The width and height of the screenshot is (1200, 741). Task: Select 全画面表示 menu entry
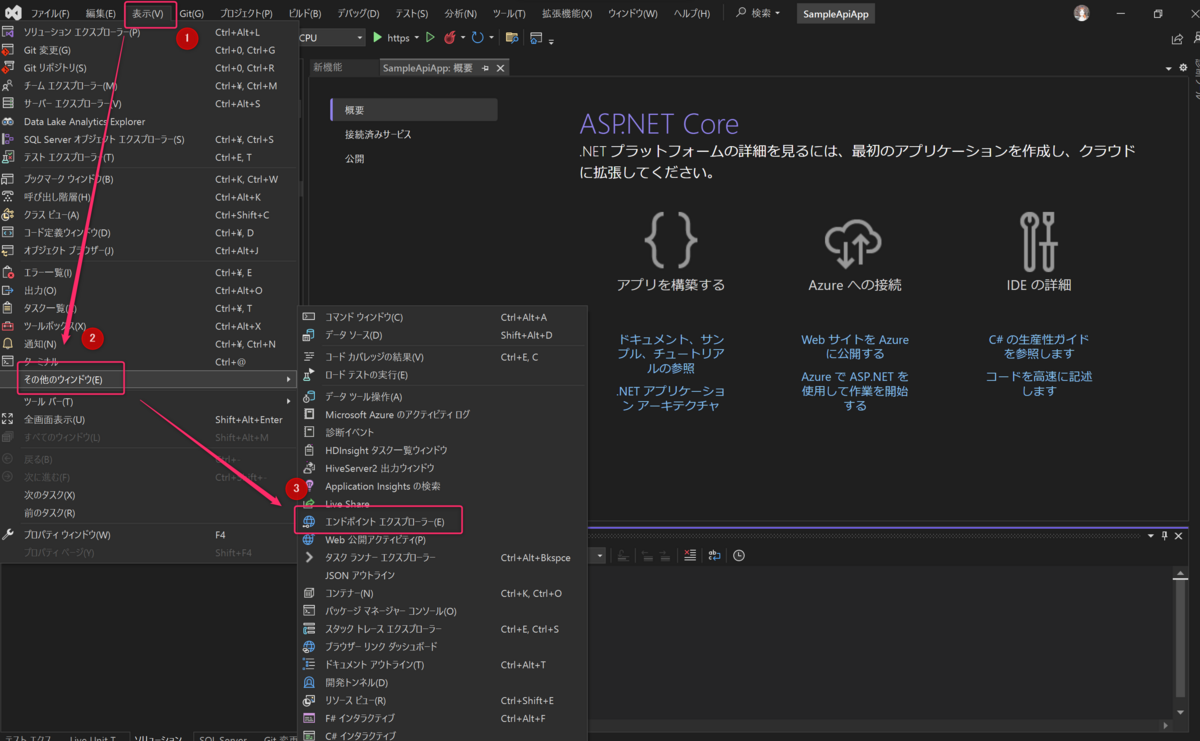(148, 420)
